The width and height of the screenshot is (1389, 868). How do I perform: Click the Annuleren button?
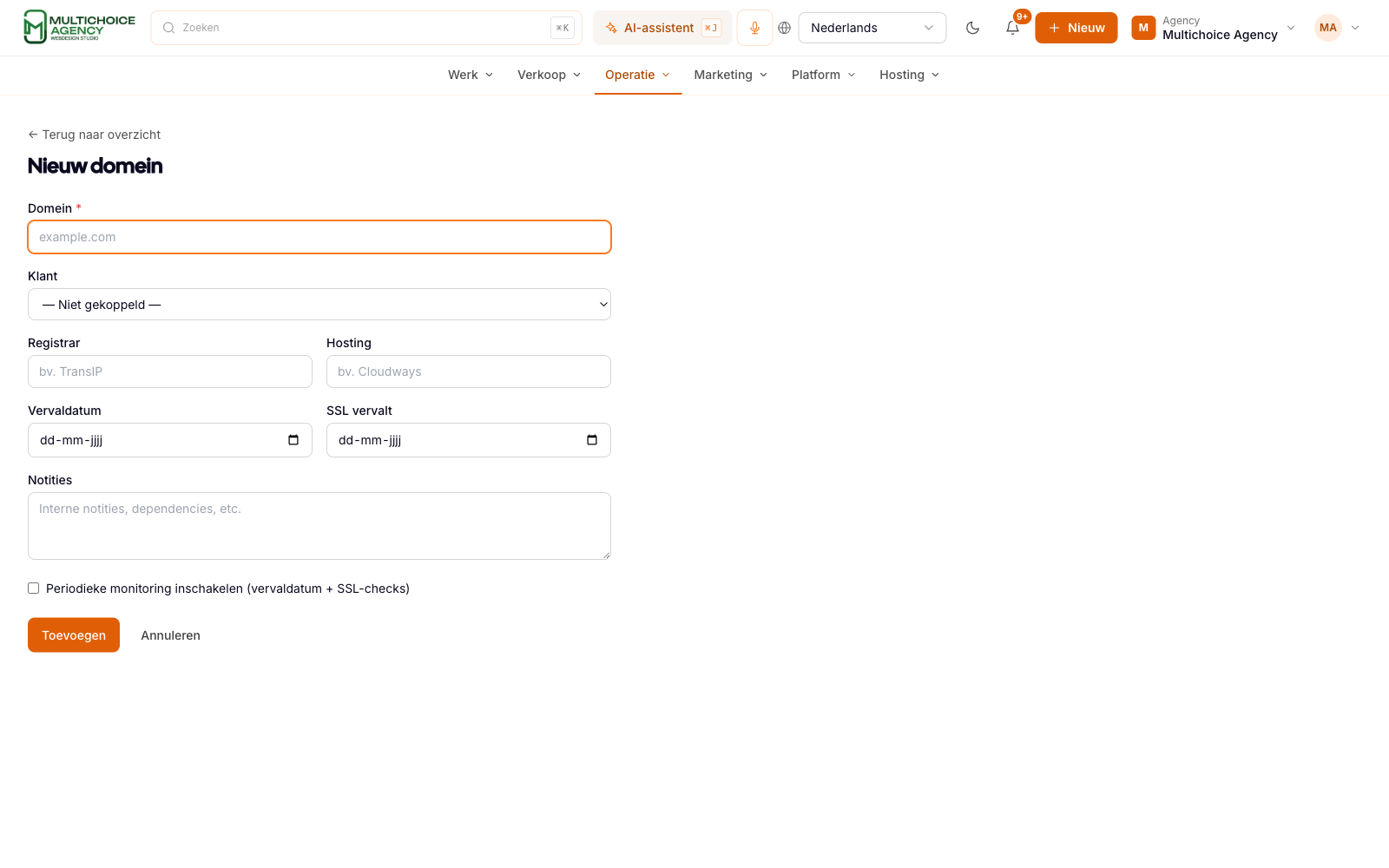point(171,635)
